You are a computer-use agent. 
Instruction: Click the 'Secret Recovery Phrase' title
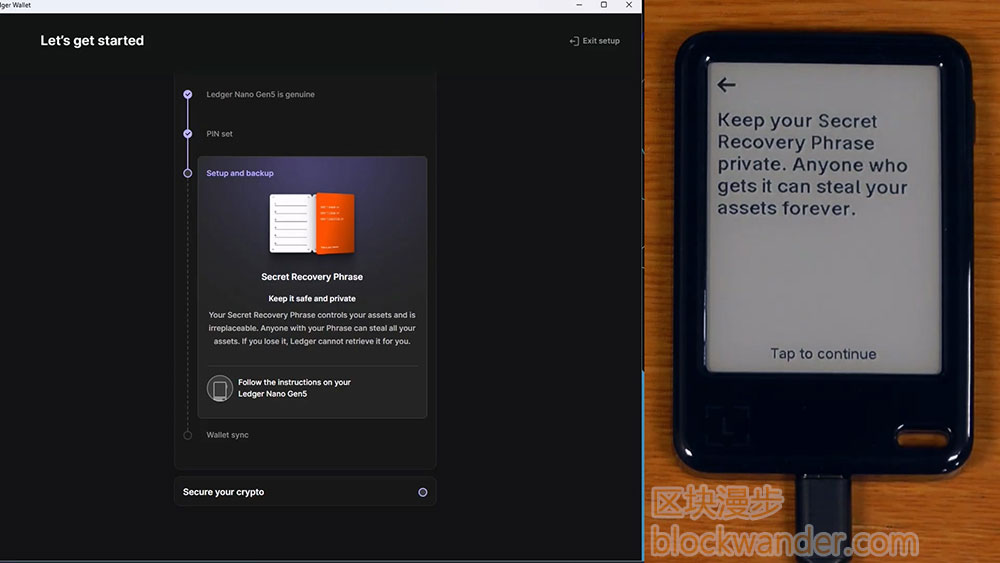pos(312,277)
